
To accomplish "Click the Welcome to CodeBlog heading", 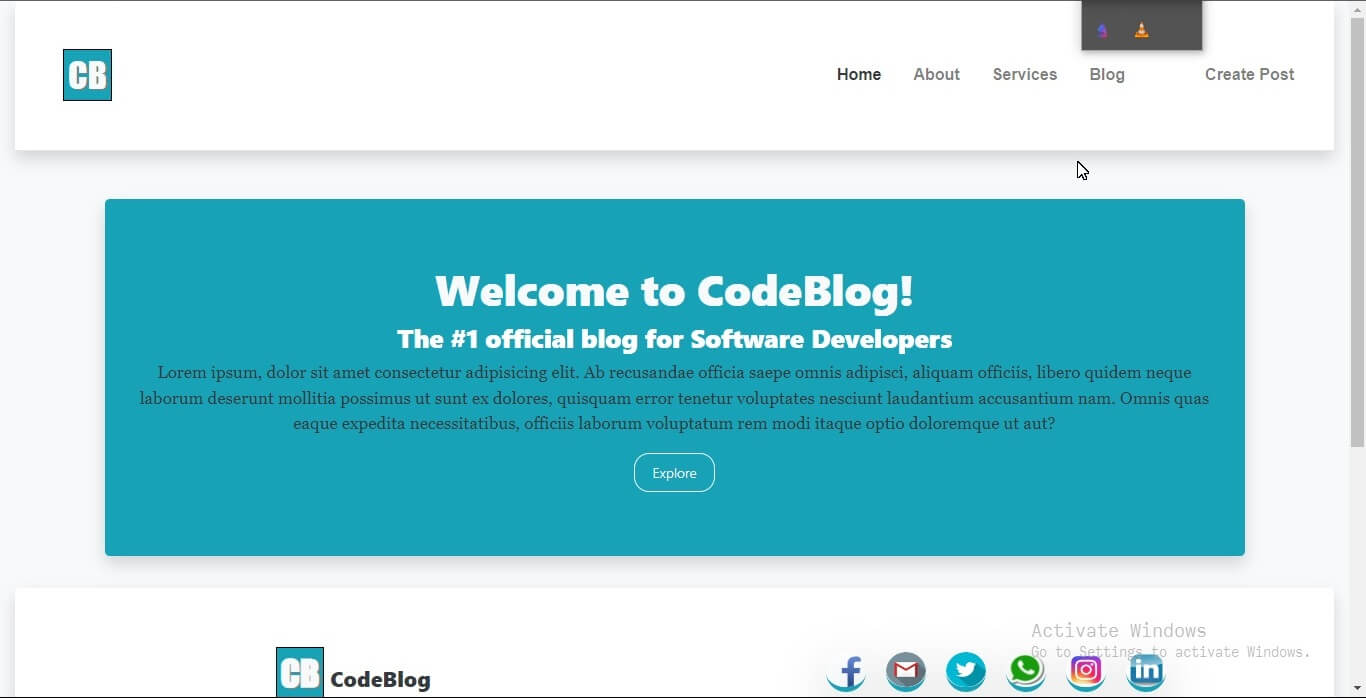I will (674, 291).
